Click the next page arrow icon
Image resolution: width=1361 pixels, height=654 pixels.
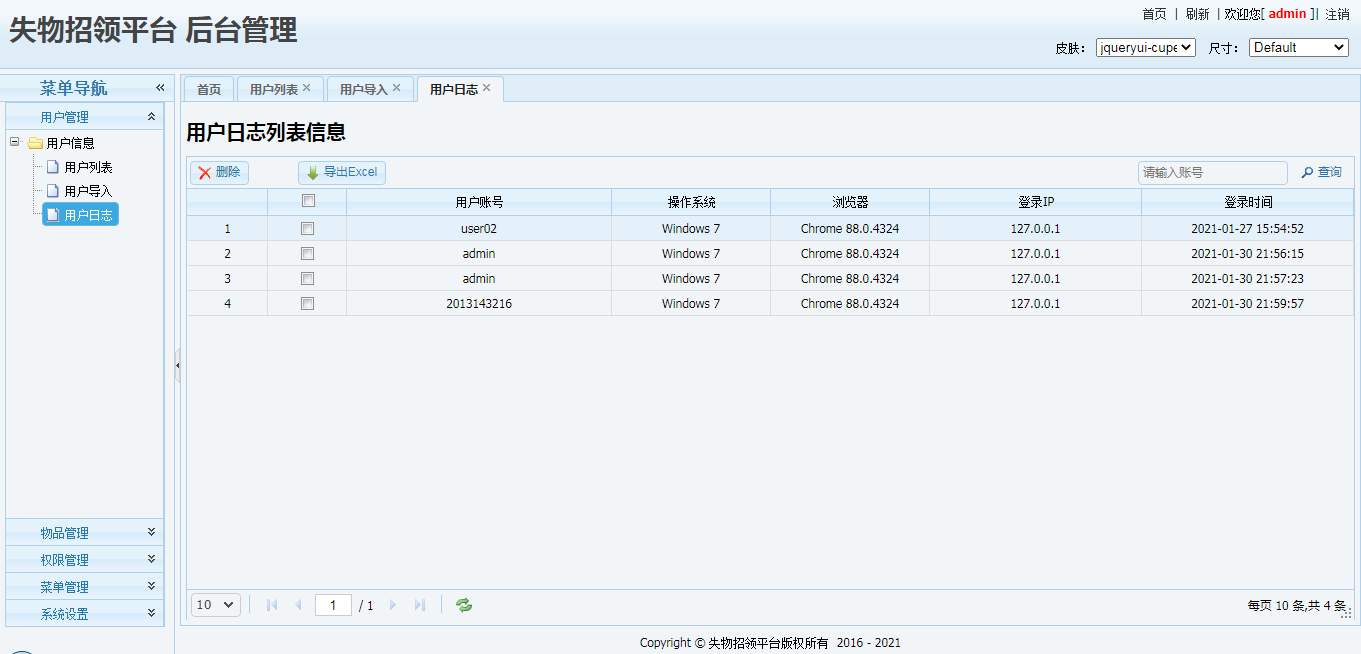(x=393, y=605)
